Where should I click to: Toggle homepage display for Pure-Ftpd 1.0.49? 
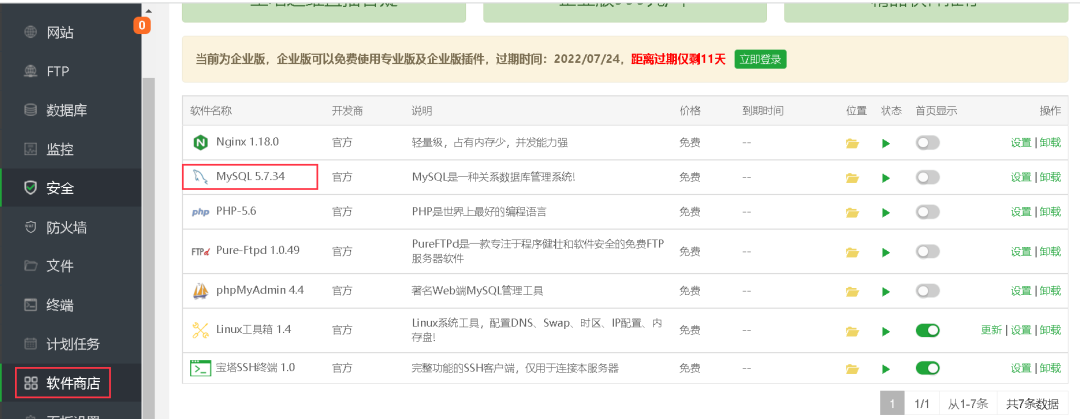click(927, 251)
